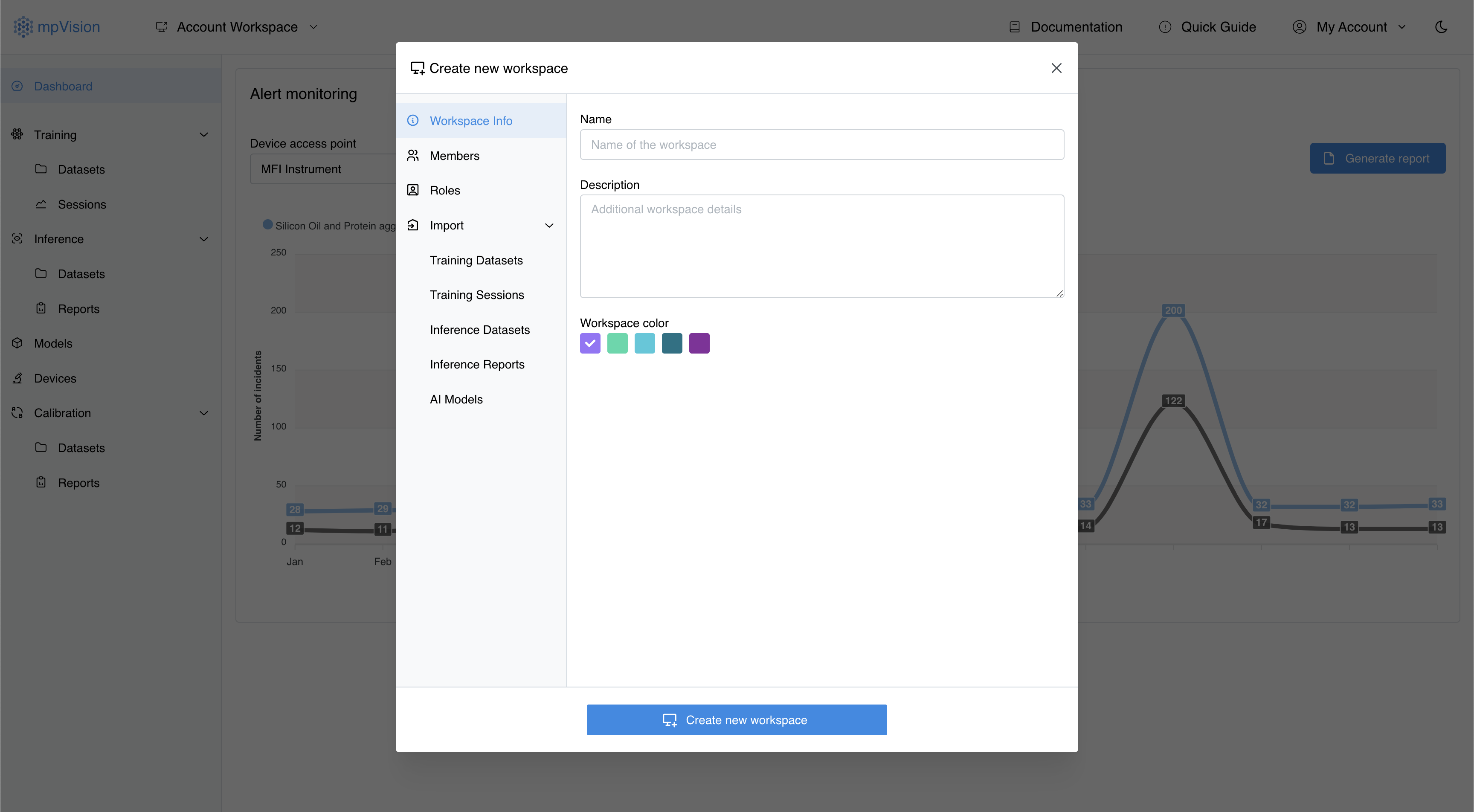1474x812 pixels.
Task: Collapse the Import section chevron
Action: [x=549, y=226]
